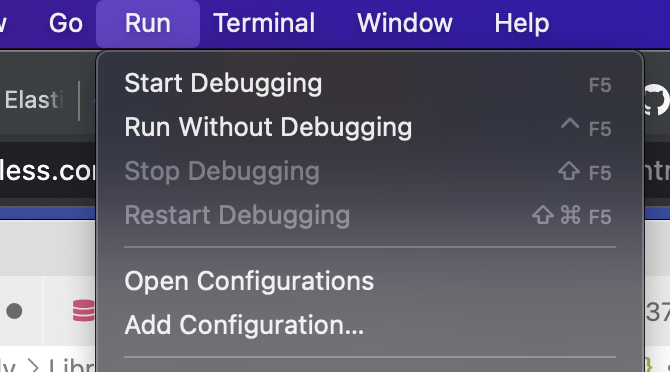Open the Go menu
The height and width of the screenshot is (372, 670).
pyautogui.click(x=65, y=23)
